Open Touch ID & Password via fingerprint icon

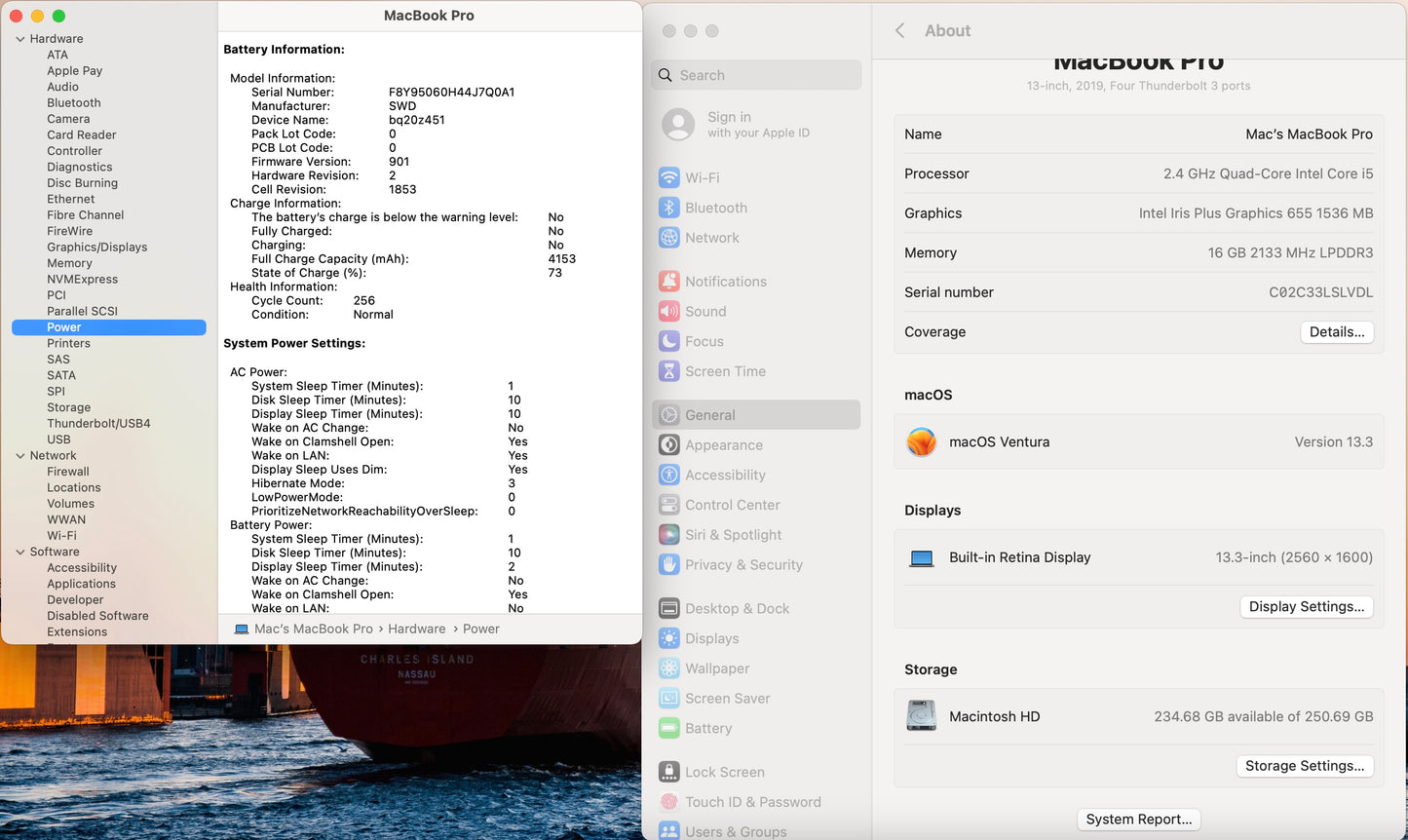669,801
